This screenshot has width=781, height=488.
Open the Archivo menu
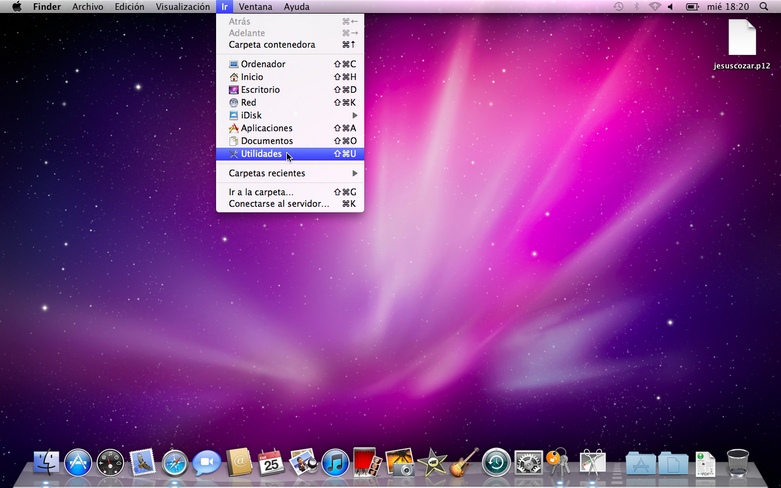coord(88,6)
